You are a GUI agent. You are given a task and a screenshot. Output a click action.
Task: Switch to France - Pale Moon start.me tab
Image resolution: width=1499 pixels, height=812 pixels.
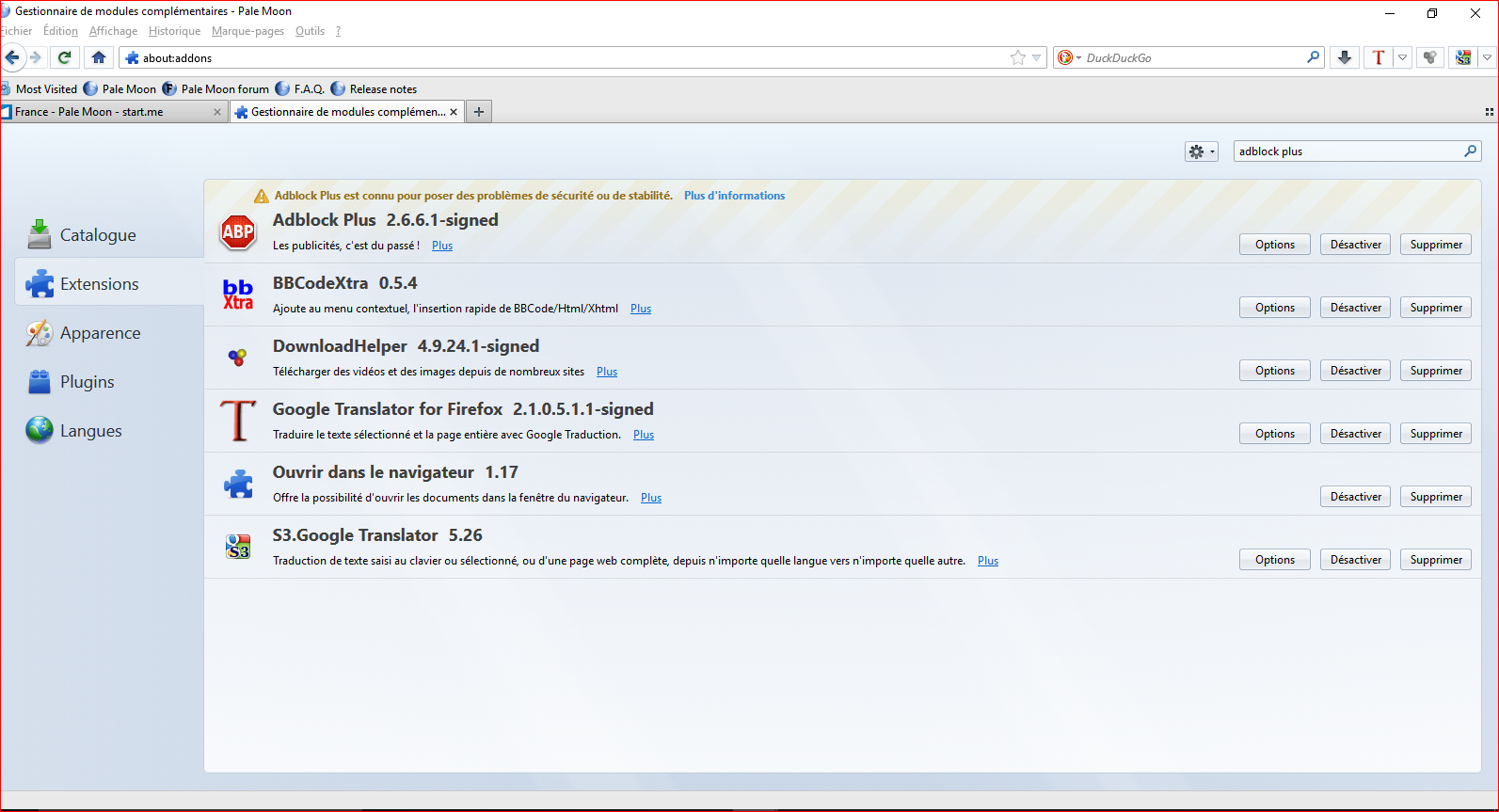(x=114, y=112)
